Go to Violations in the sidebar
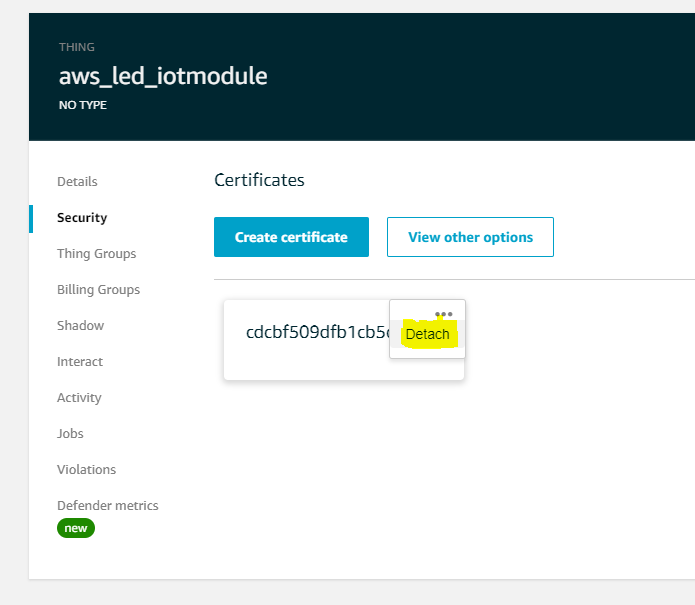695x605 pixels. [x=86, y=470]
